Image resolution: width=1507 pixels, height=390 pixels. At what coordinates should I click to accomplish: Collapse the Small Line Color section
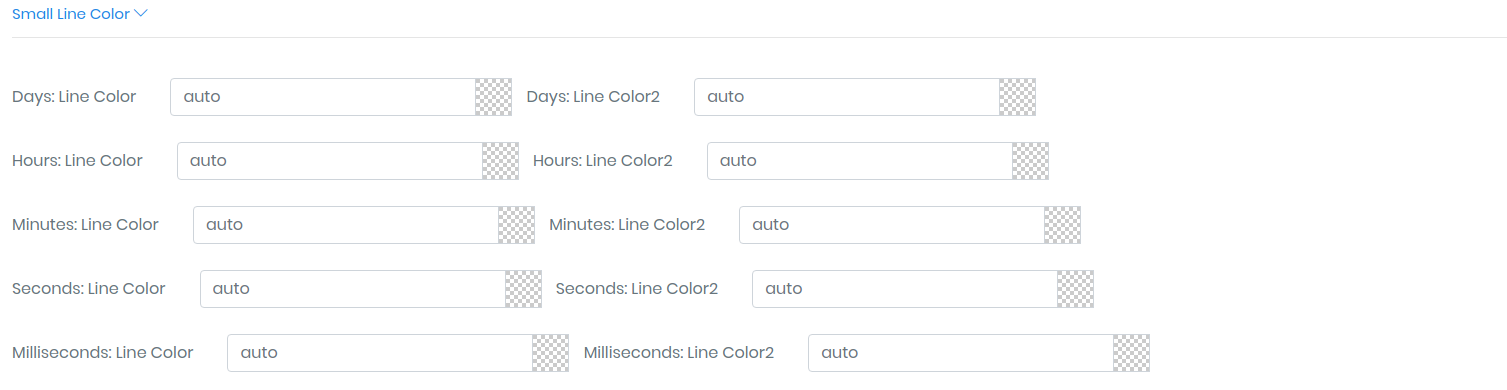79,14
